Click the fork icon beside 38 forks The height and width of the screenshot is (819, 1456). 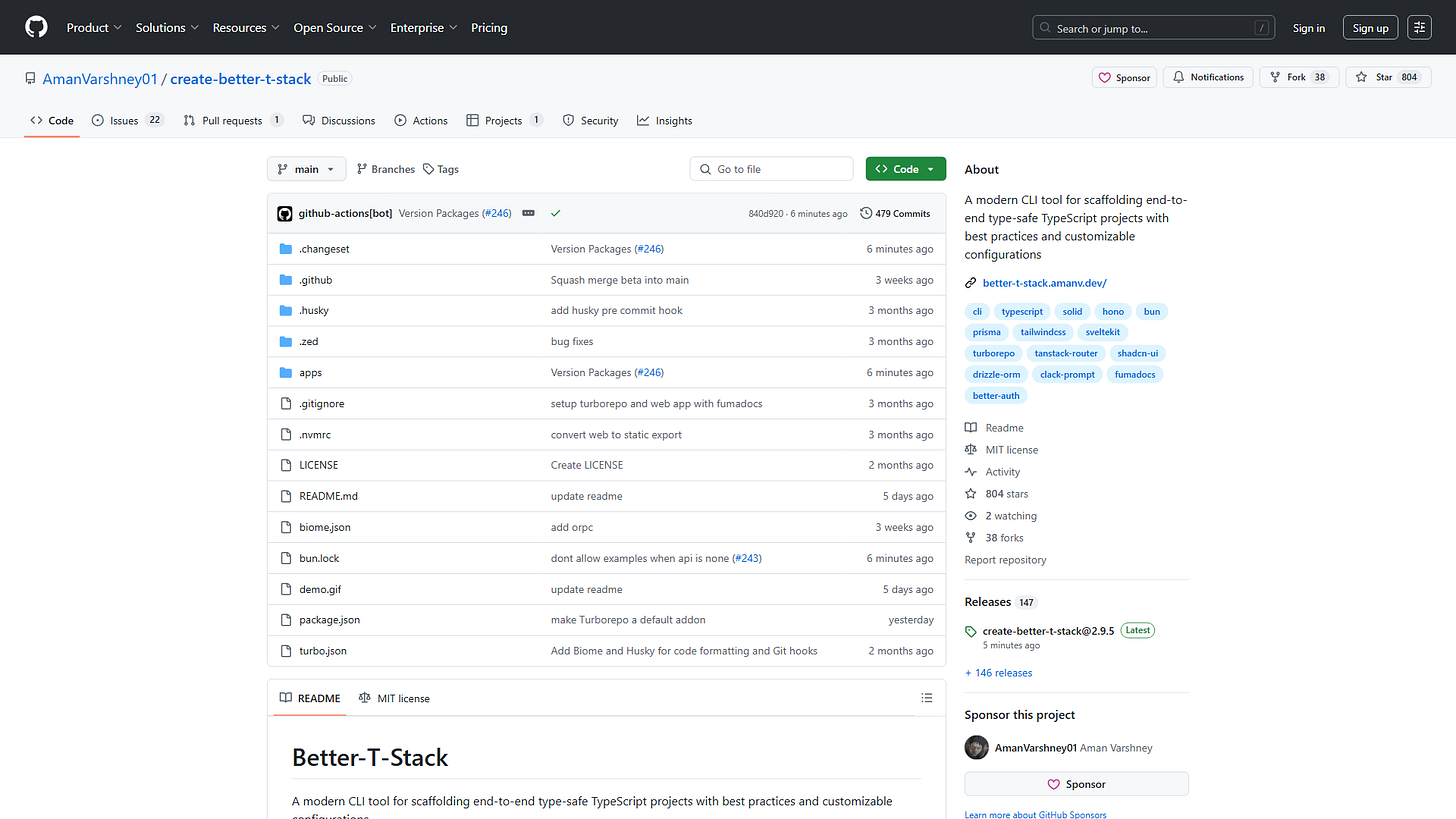click(x=970, y=538)
